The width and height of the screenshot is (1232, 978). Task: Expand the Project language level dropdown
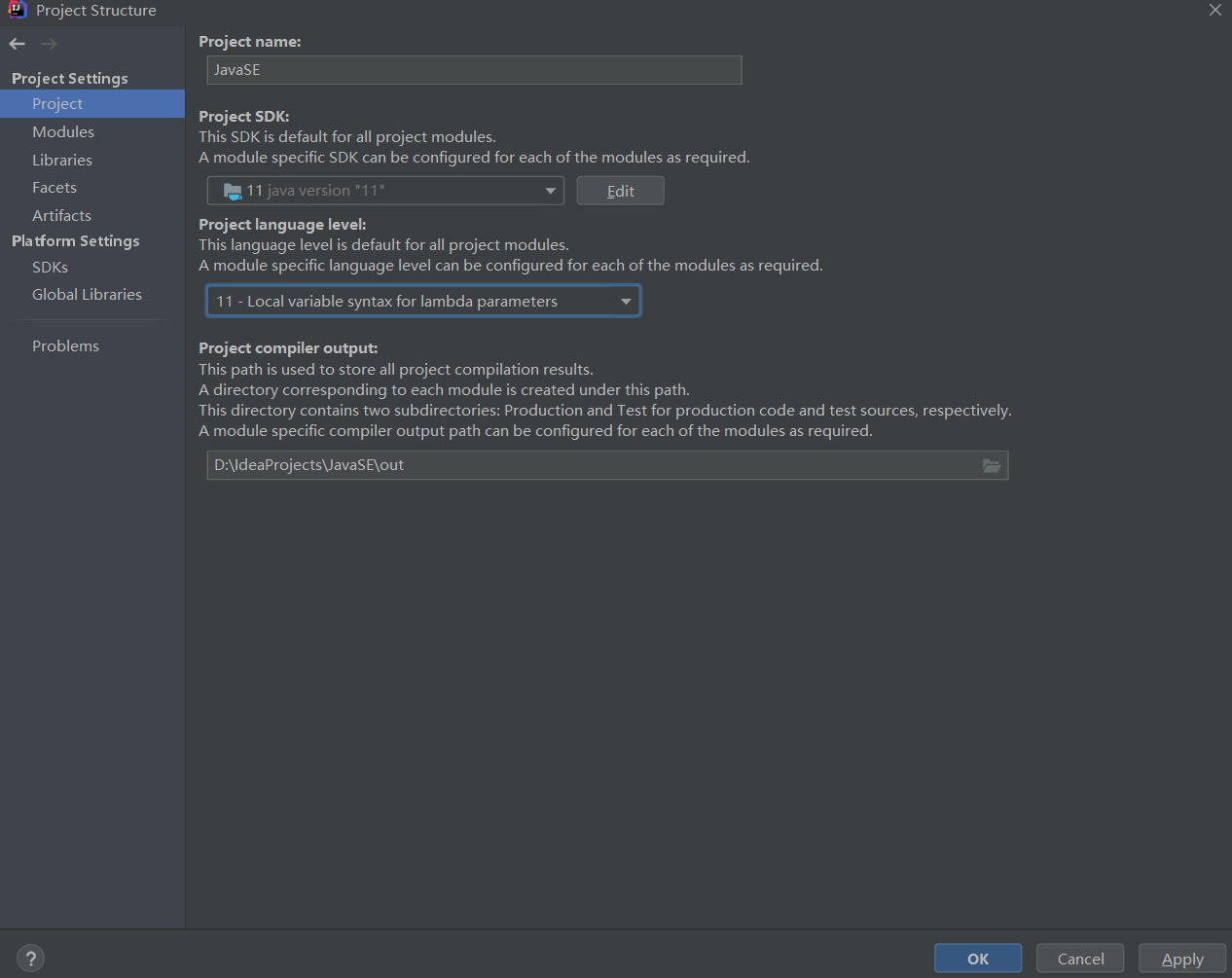[423, 302]
